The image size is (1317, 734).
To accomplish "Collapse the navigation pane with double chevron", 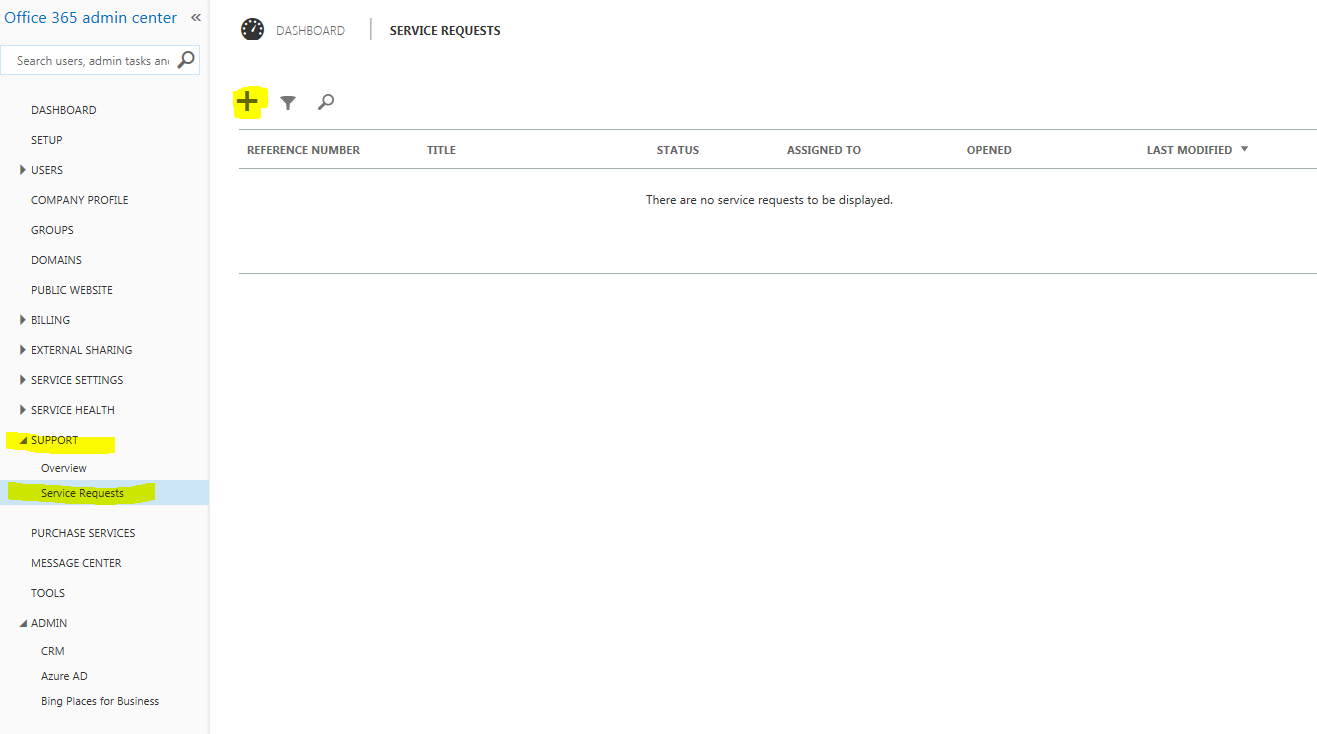I will click(196, 18).
